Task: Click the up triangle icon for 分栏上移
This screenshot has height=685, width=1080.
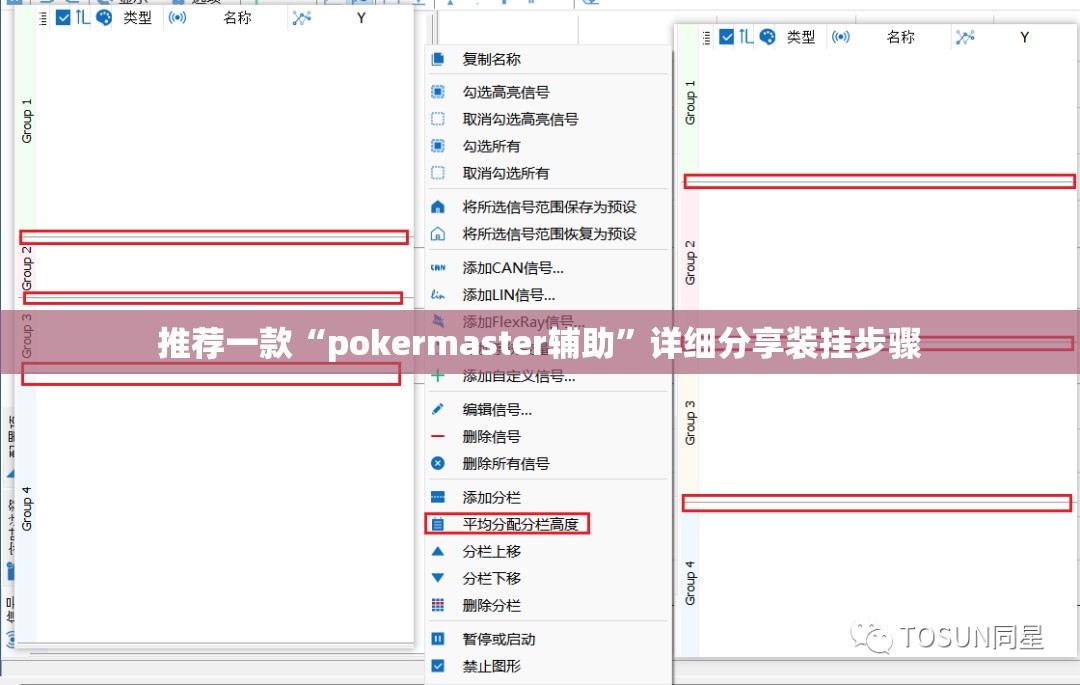Action: pyautogui.click(x=437, y=551)
